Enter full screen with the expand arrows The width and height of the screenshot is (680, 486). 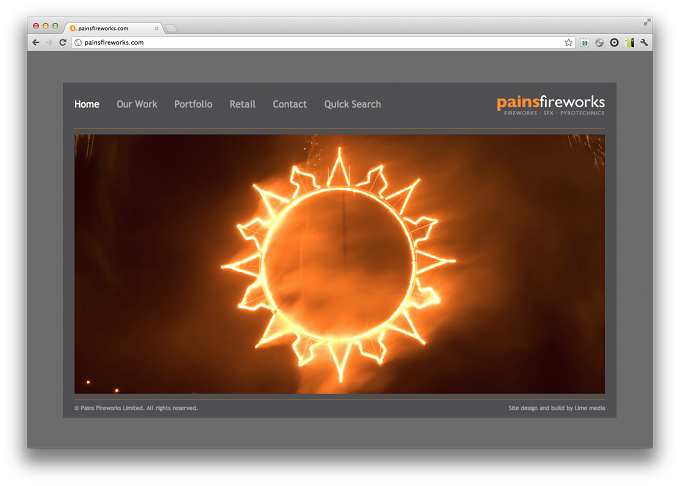[x=647, y=22]
